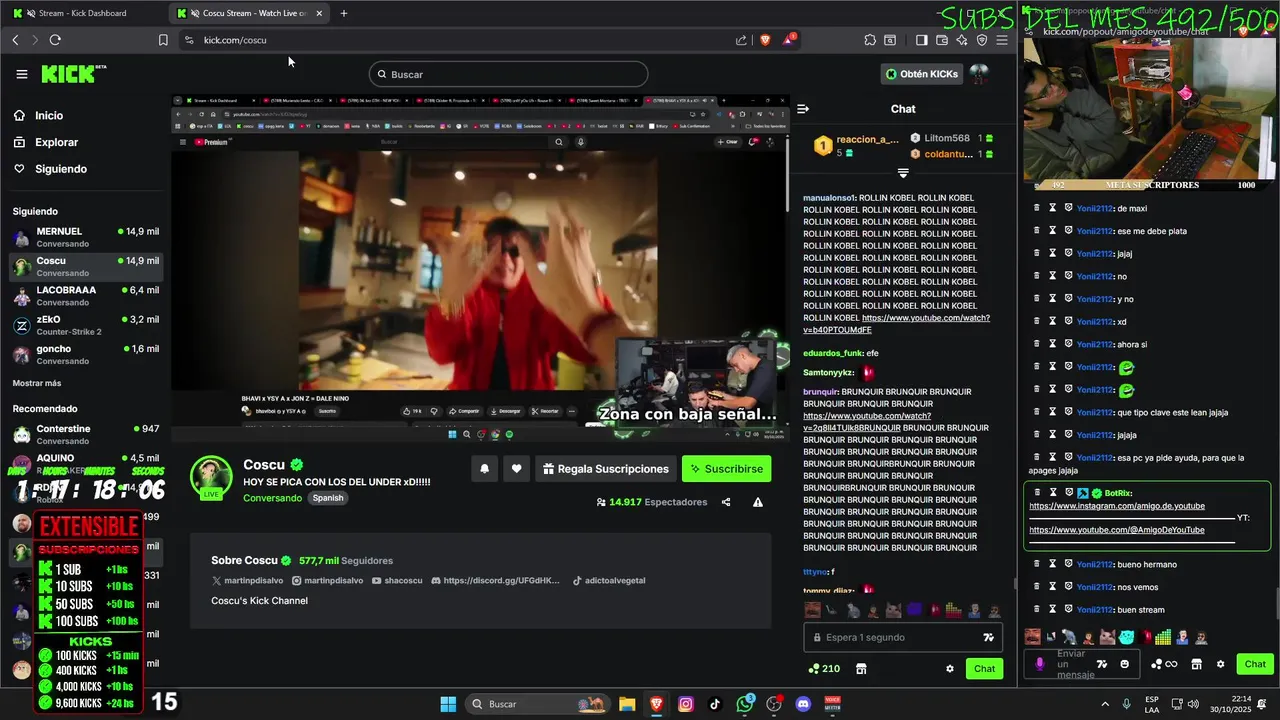Open popout chat settings gear

1220,664
